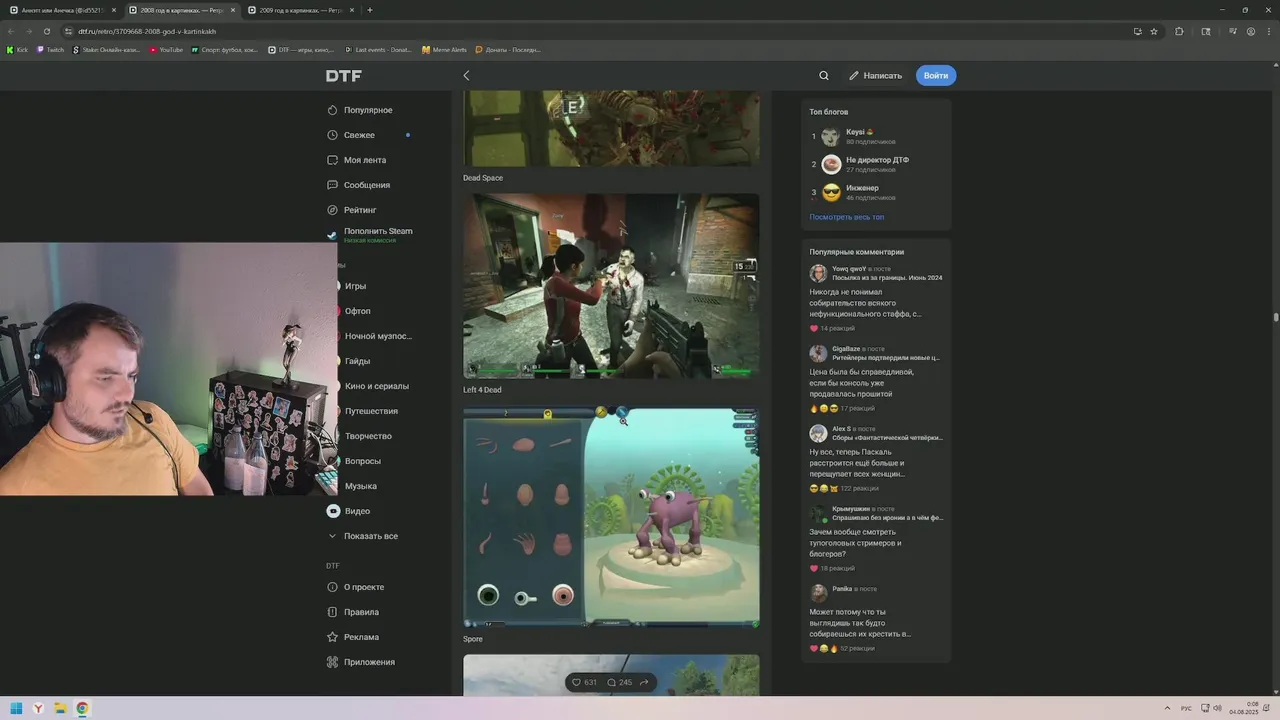Click Chrome icon in taskbar

82,708
